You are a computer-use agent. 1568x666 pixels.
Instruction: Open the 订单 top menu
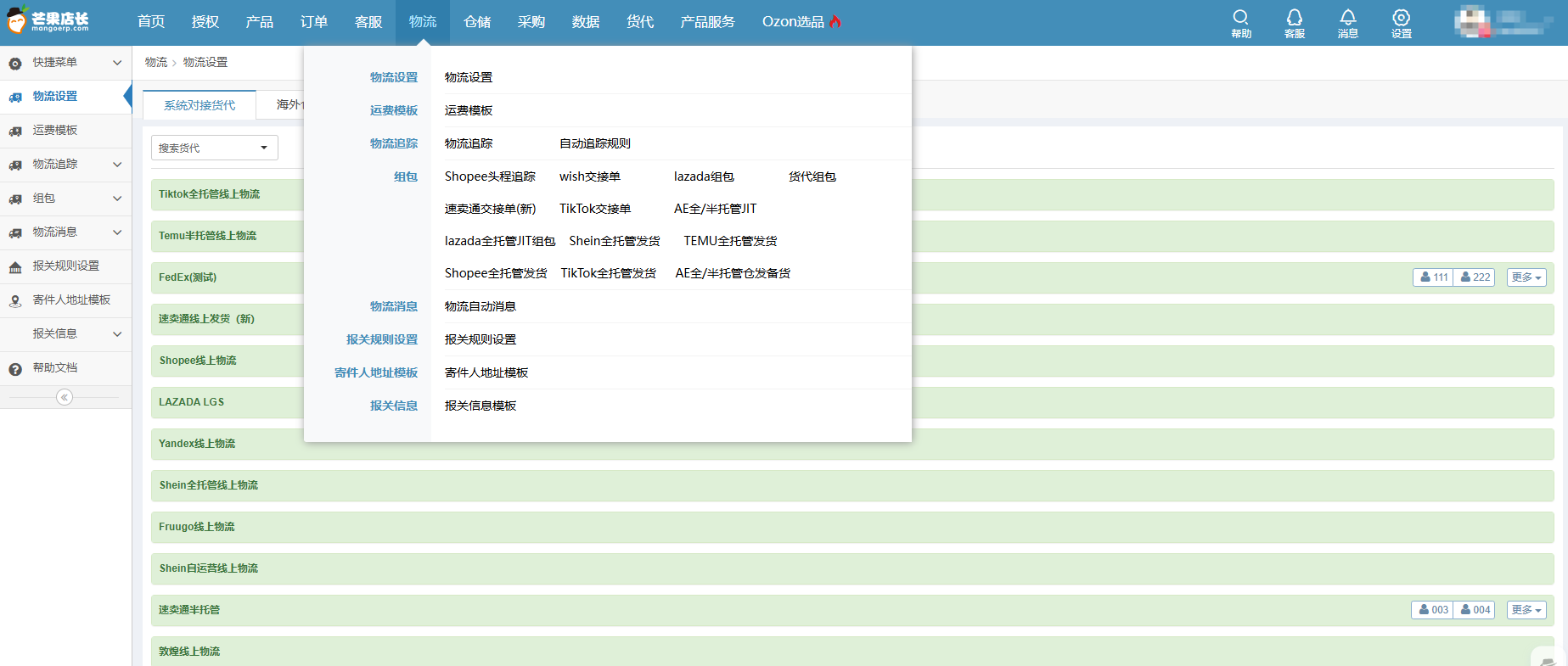[314, 22]
